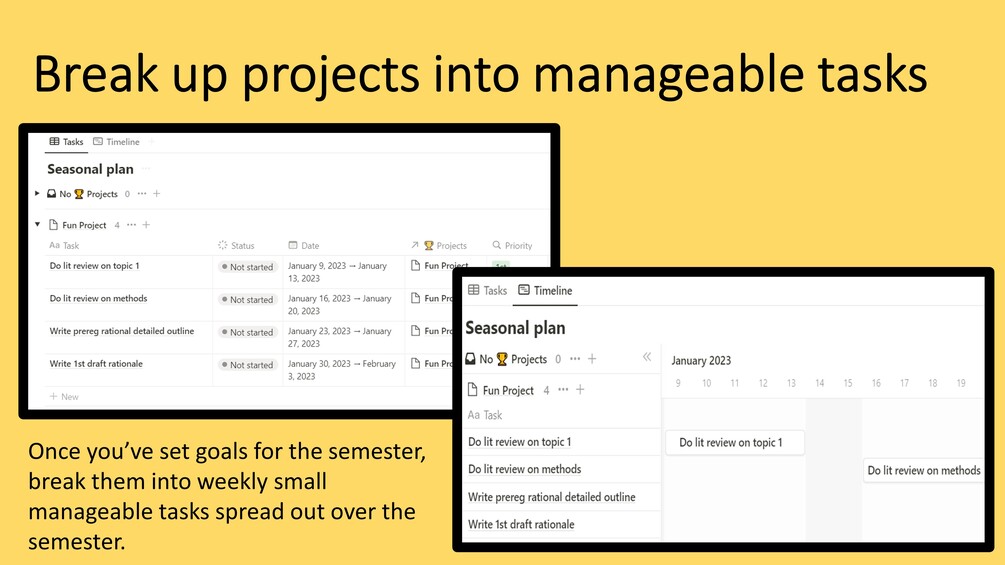The image size is (1005, 565).
Task: Open Write 1st draft rationale task in table view
Action: [96, 364]
